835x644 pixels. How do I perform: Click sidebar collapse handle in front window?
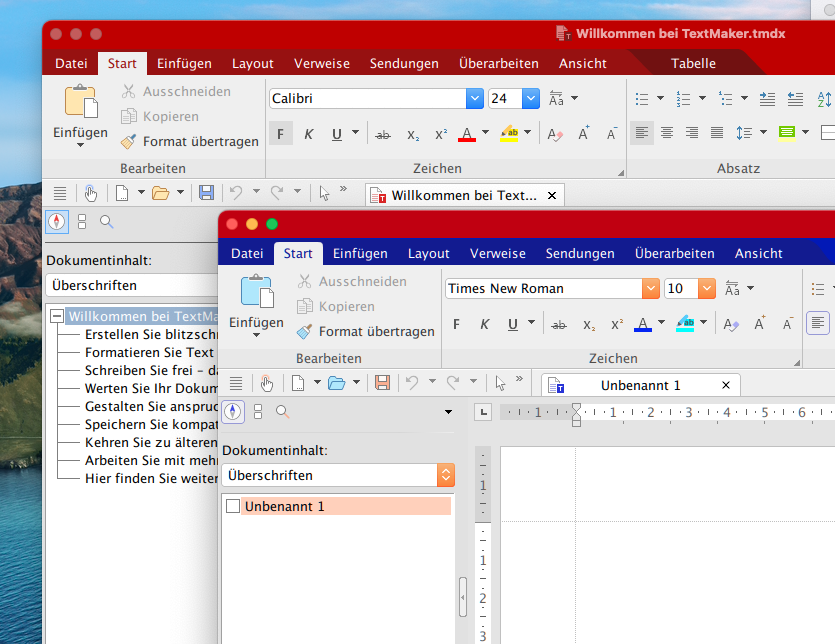pyautogui.click(x=462, y=597)
